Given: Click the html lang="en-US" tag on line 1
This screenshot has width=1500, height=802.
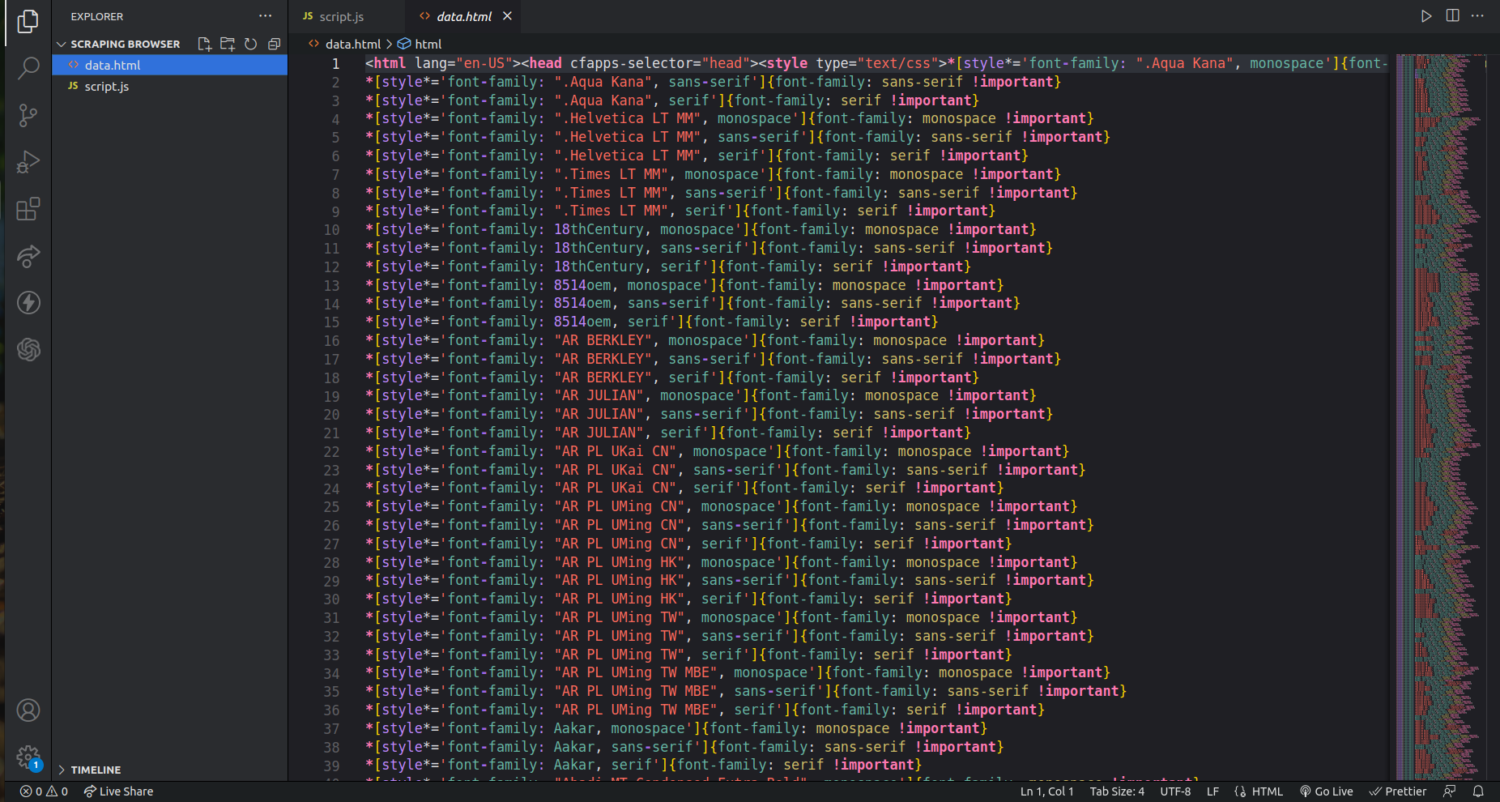Looking at the screenshot, I should tap(441, 63).
